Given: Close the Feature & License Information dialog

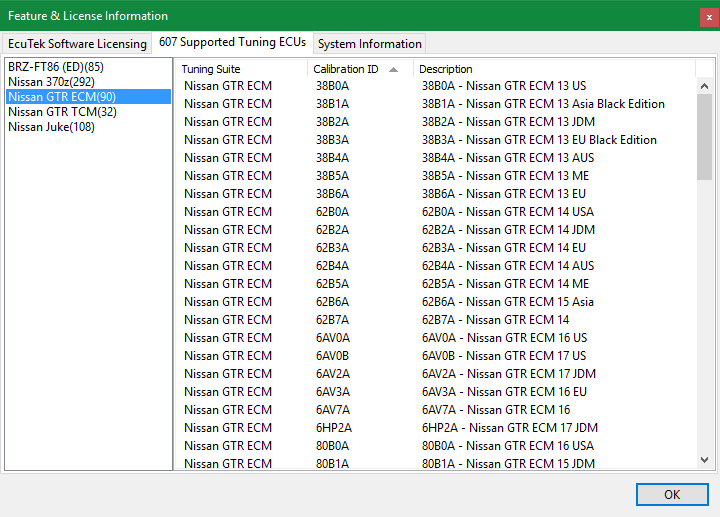Looking at the screenshot, I should 708,16.
